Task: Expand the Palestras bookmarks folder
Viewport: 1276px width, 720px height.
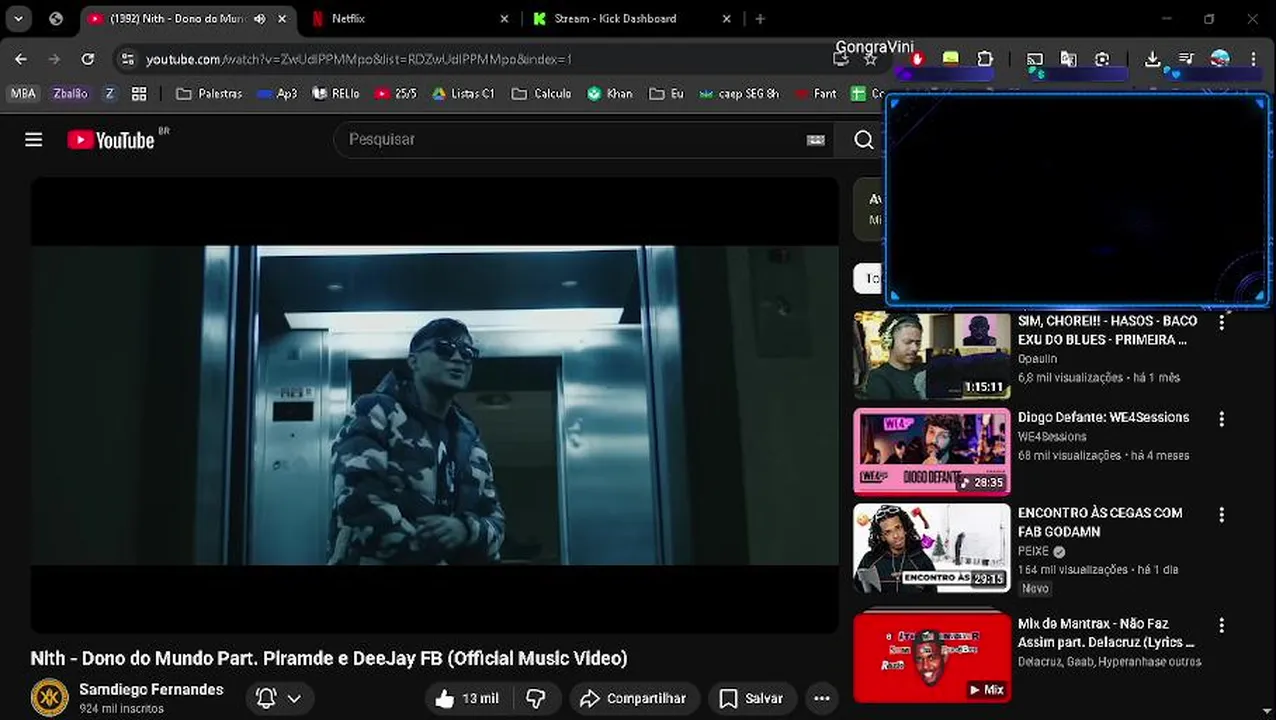Action: point(209,93)
